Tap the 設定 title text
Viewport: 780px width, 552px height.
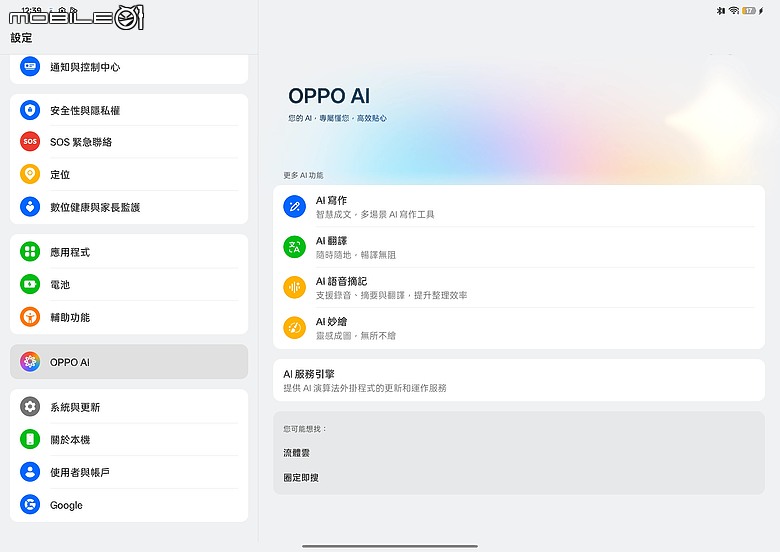point(21,38)
